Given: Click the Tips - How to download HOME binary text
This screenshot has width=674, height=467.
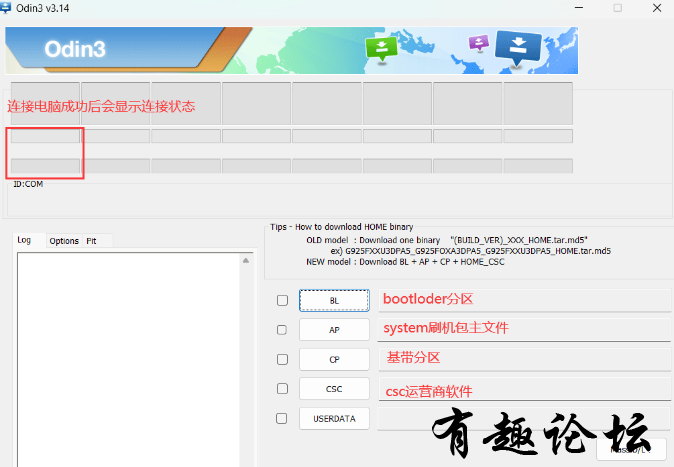Looking at the screenshot, I should (341, 227).
